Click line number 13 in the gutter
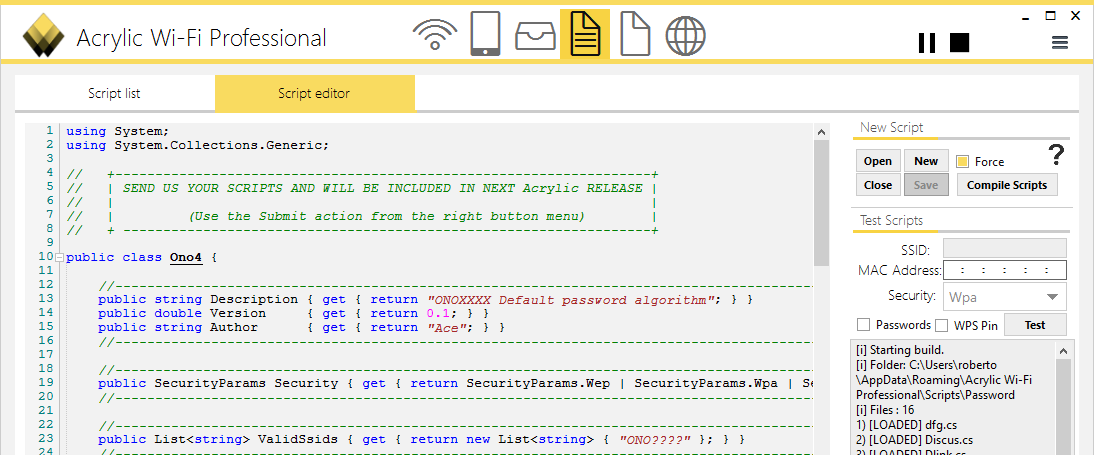Image resolution: width=1094 pixels, height=455 pixels. (x=46, y=299)
